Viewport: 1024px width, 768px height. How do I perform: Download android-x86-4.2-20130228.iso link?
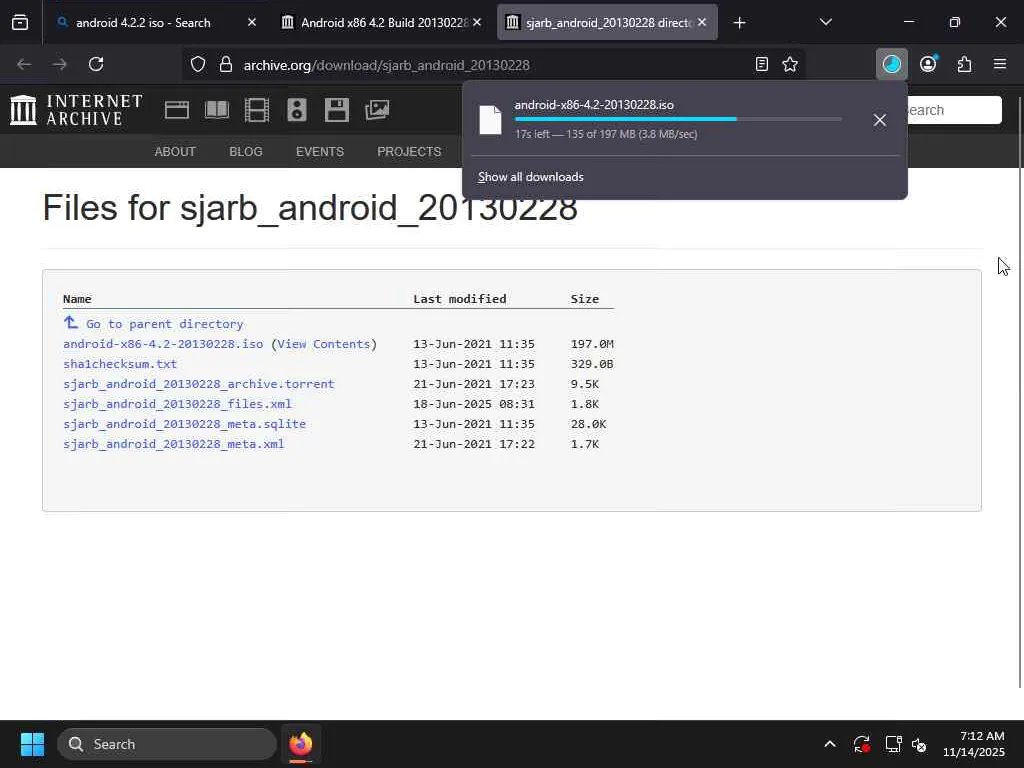coord(163,344)
